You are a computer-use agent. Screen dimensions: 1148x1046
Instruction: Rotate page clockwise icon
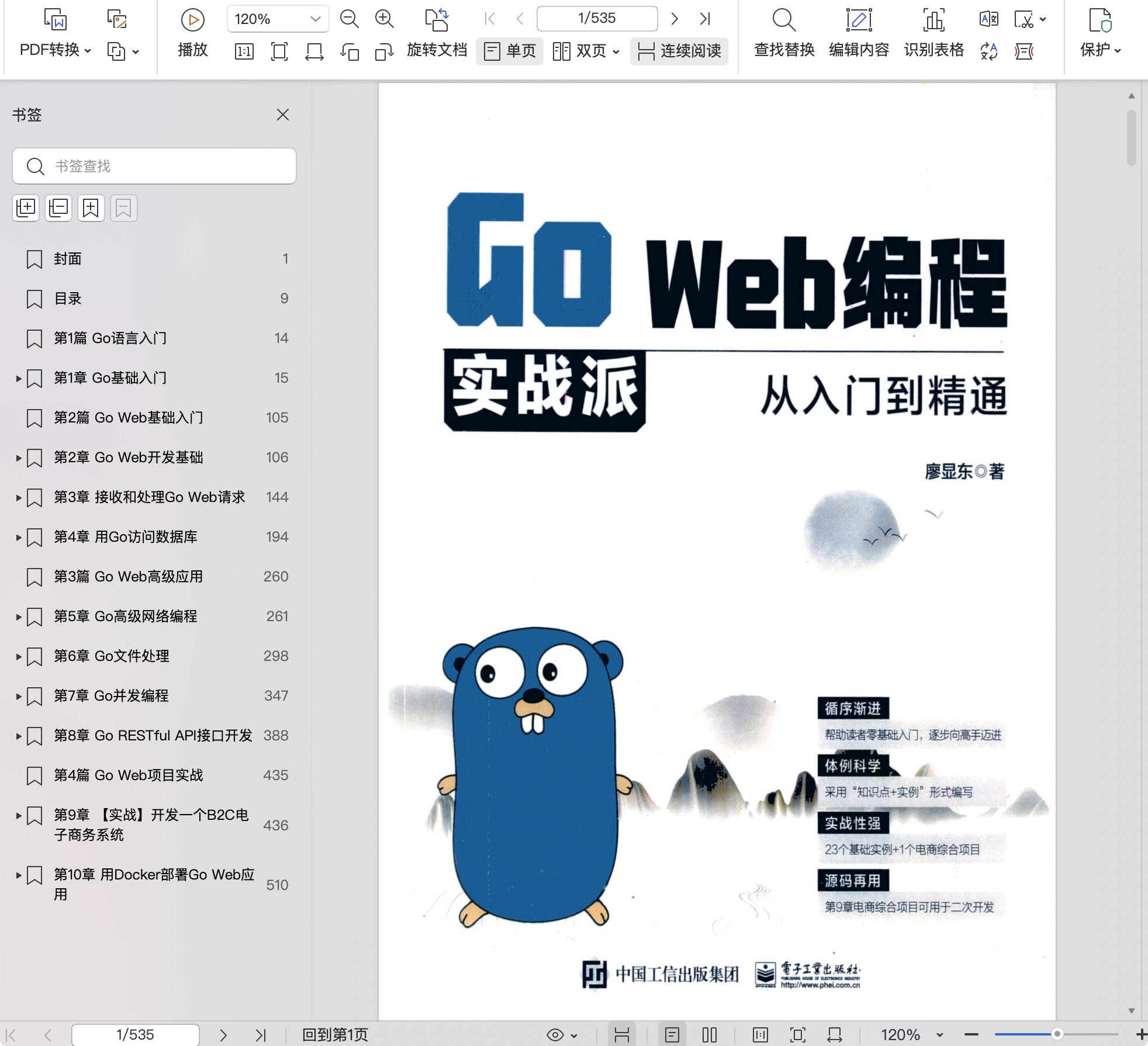tap(384, 51)
